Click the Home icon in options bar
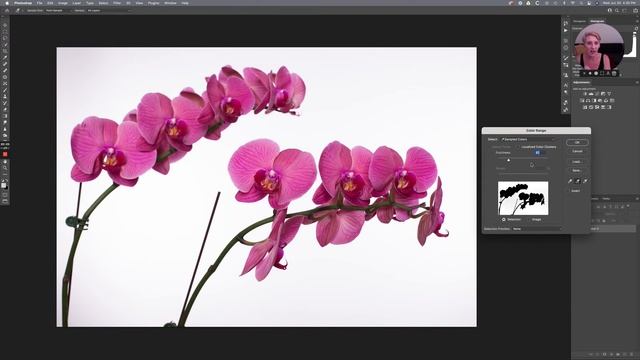 pyautogui.click(x=7, y=11)
